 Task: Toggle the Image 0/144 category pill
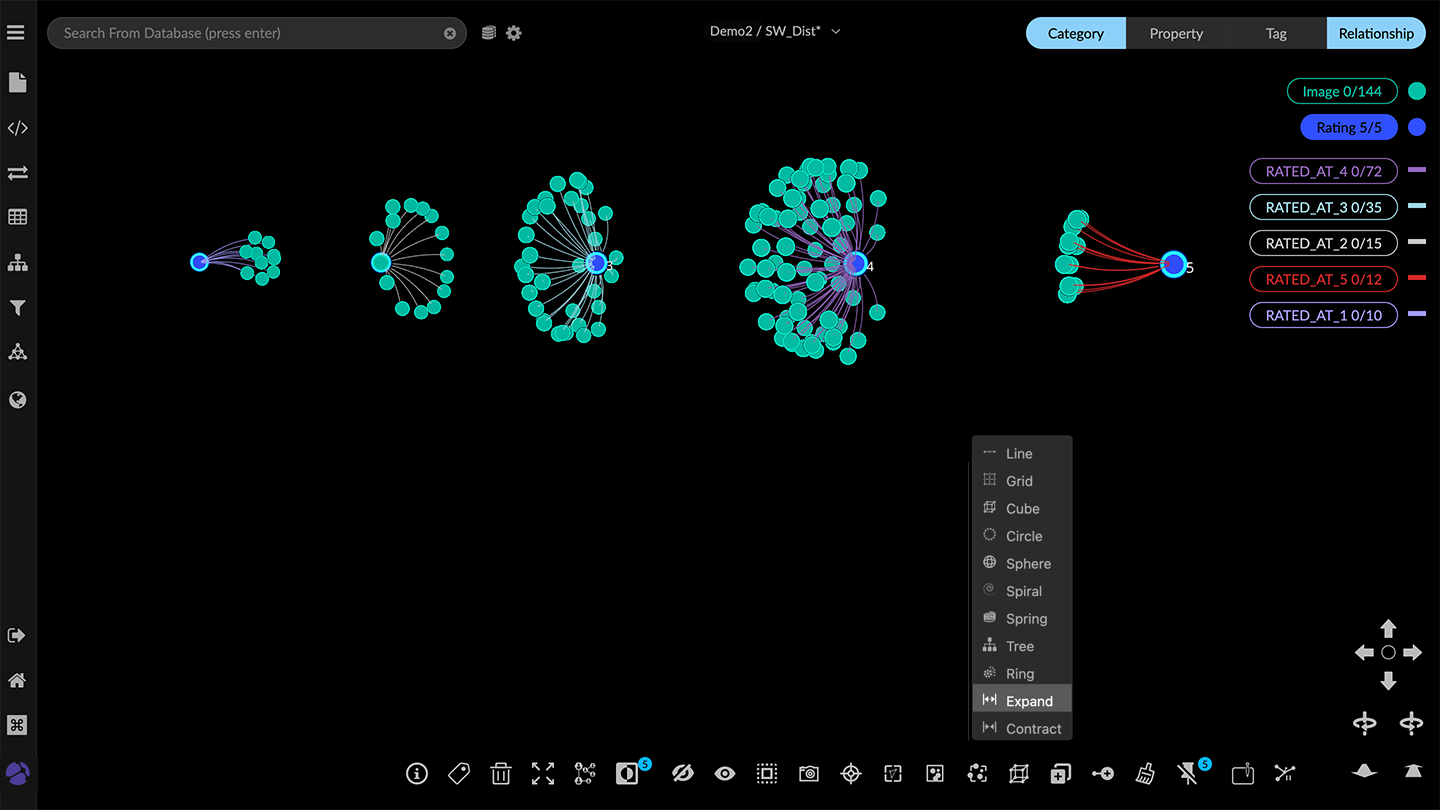(x=1341, y=91)
